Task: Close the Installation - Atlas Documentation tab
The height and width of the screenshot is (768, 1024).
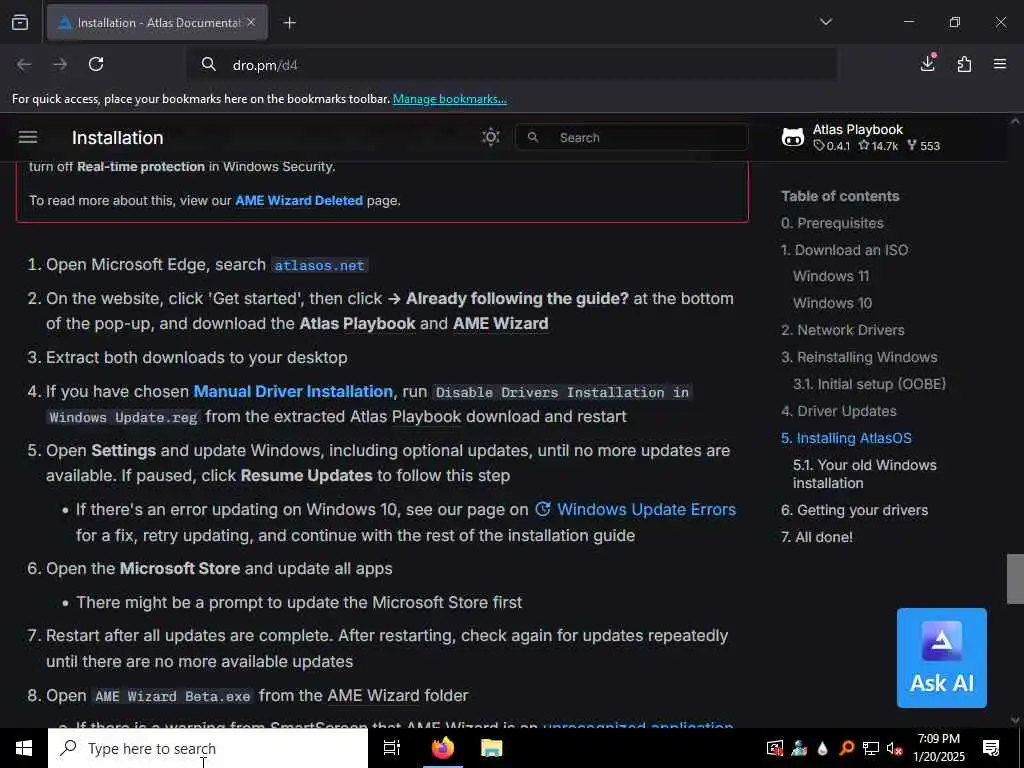Action: click(x=251, y=23)
